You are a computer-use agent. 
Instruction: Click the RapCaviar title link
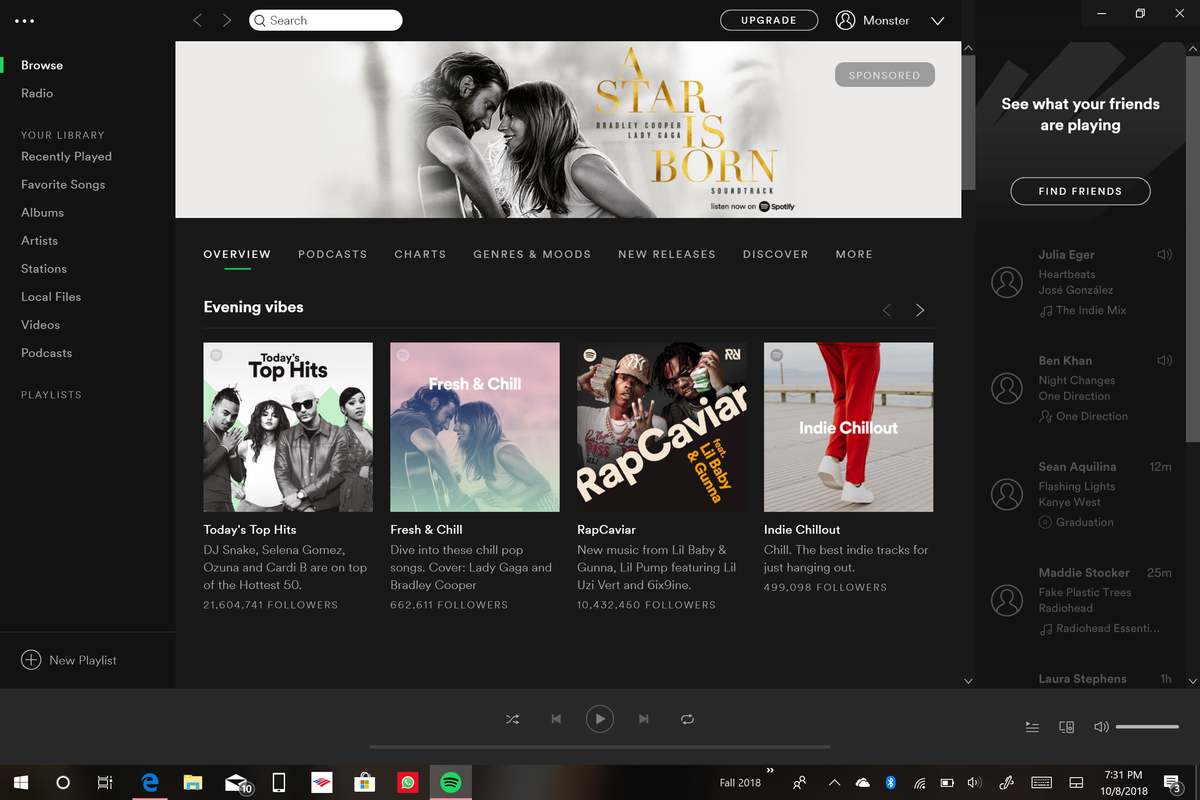click(x=606, y=530)
